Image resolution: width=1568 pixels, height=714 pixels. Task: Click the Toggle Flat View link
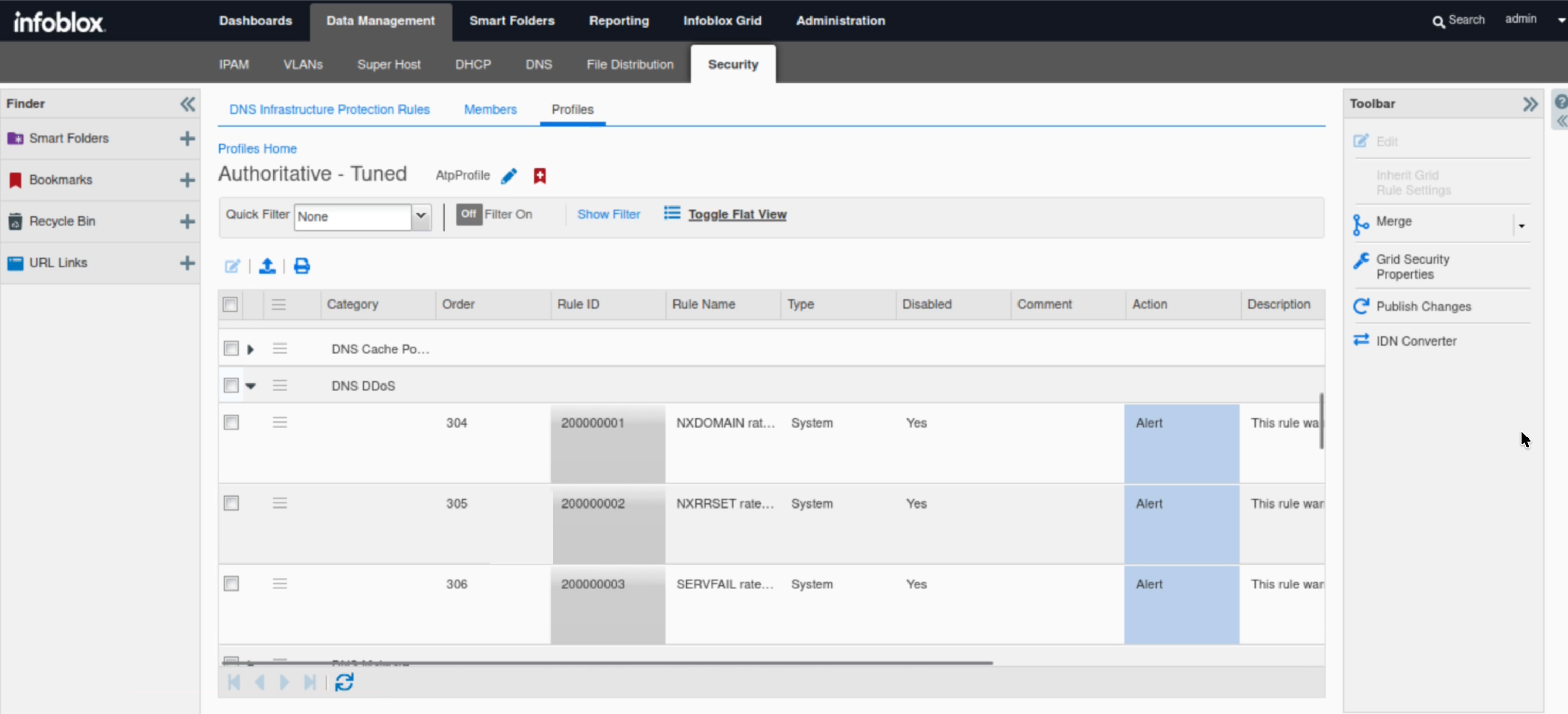coord(737,214)
